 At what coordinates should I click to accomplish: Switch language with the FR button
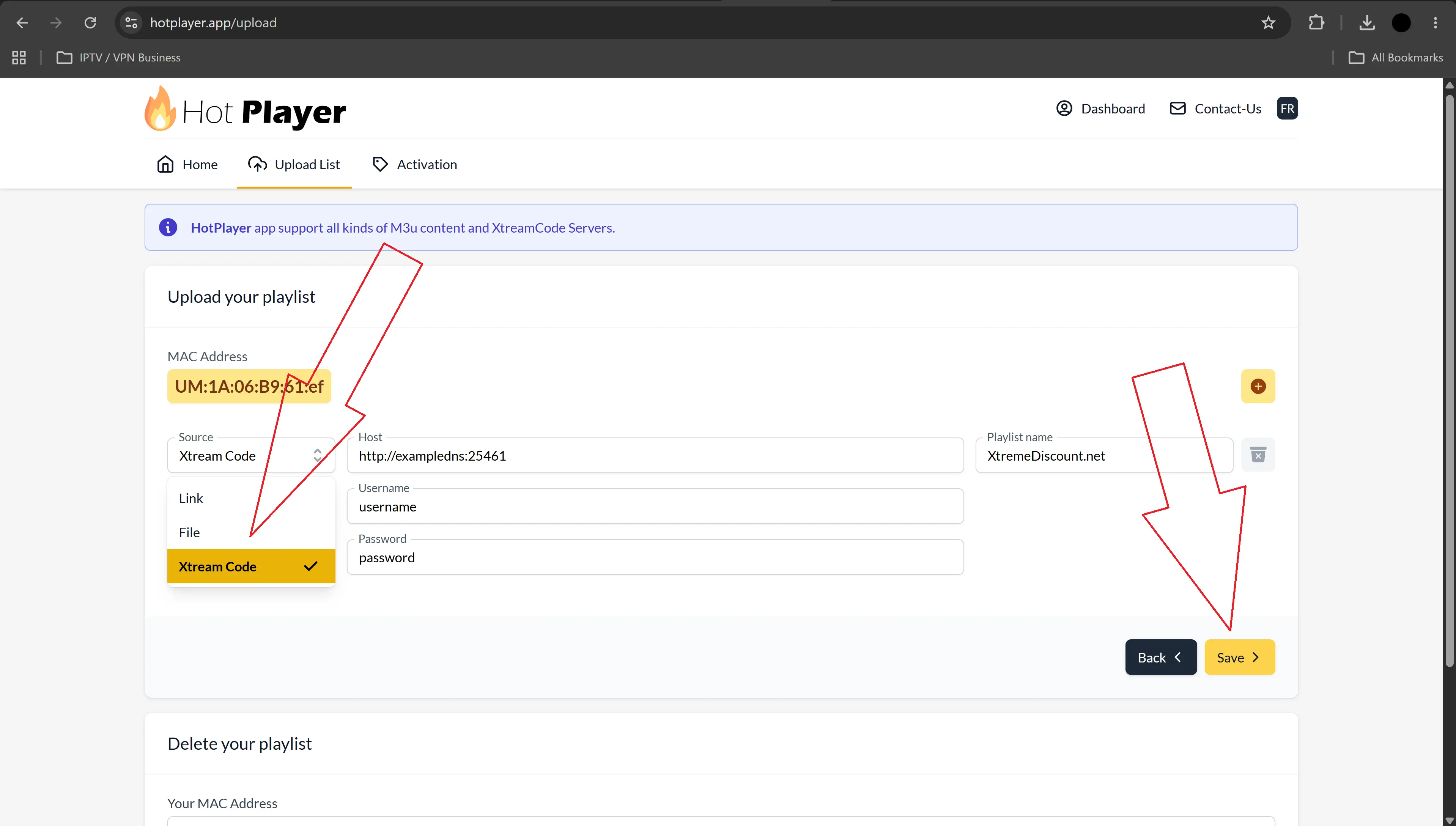pyautogui.click(x=1287, y=109)
